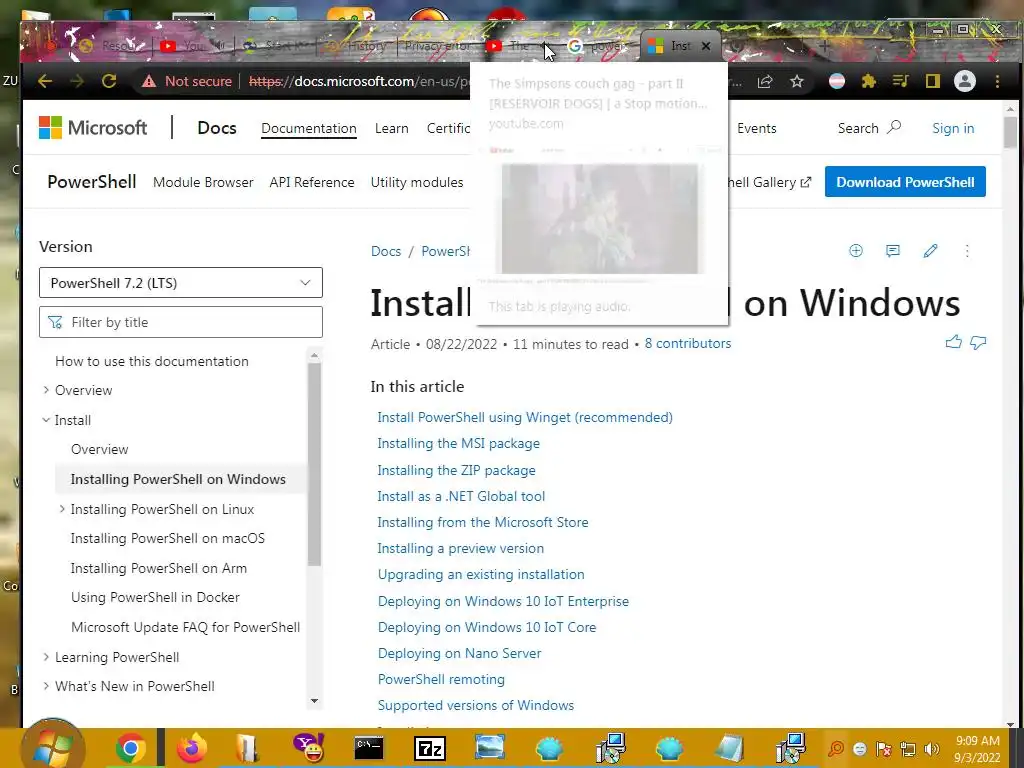The image size is (1024, 768).
Task: Switch to the History browser tab
Action: 358,46
